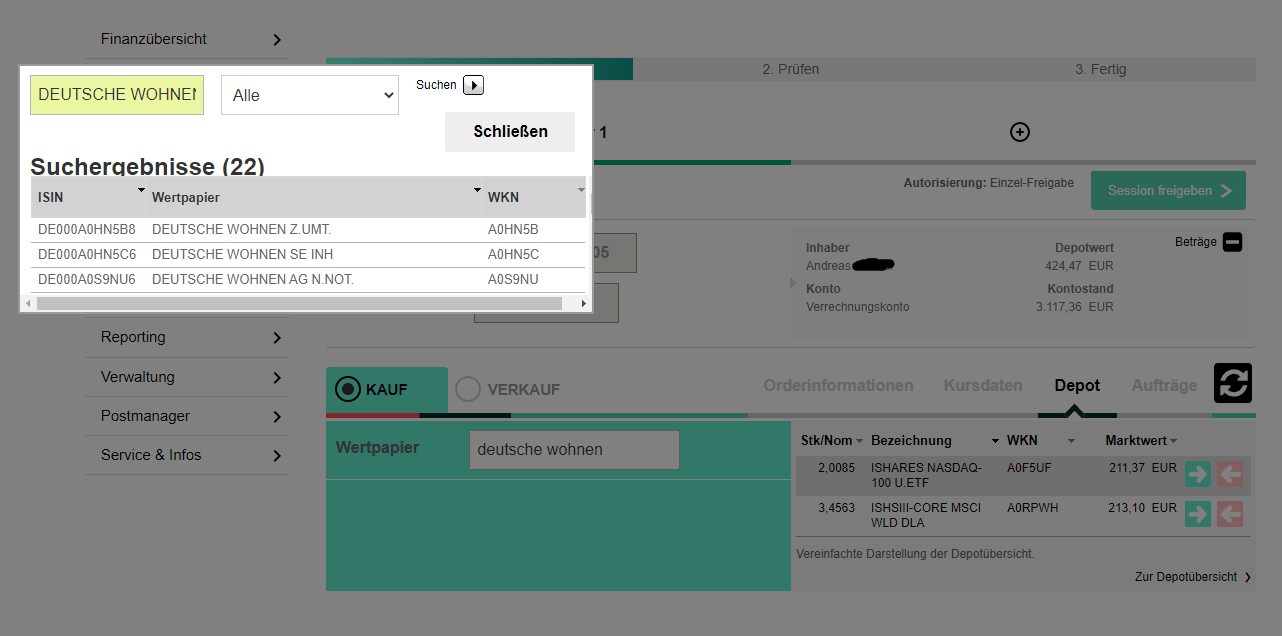Click step 2. Prüfen
Image resolution: width=1282 pixels, height=636 pixels.
(x=790, y=69)
